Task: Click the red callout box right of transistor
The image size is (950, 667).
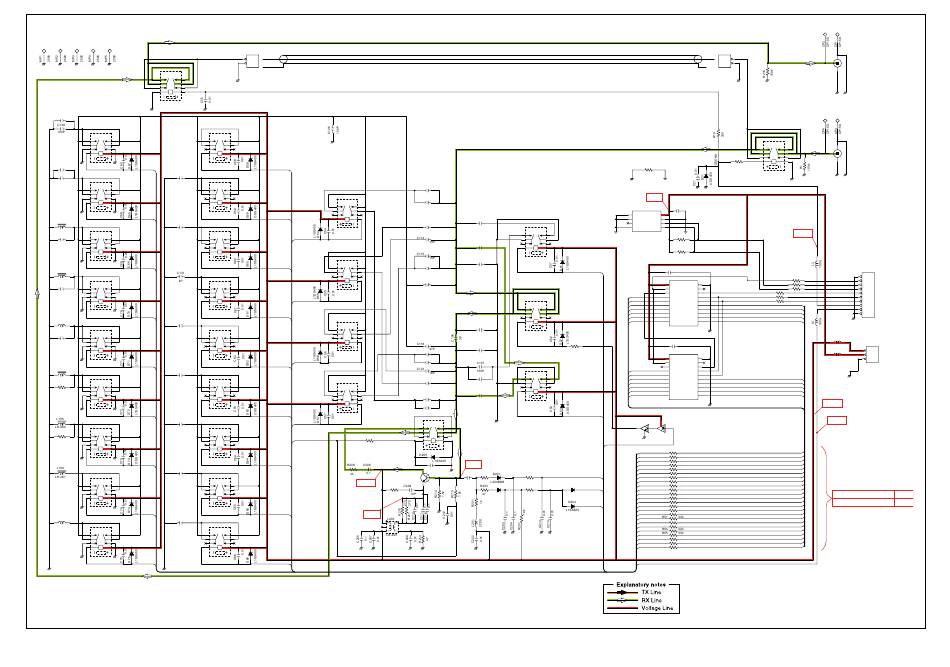Action: coord(473,463)
